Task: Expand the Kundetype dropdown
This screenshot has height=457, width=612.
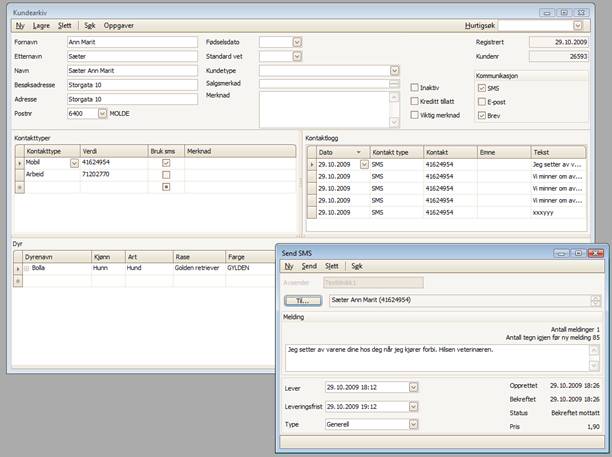Action: coord(395,71)
